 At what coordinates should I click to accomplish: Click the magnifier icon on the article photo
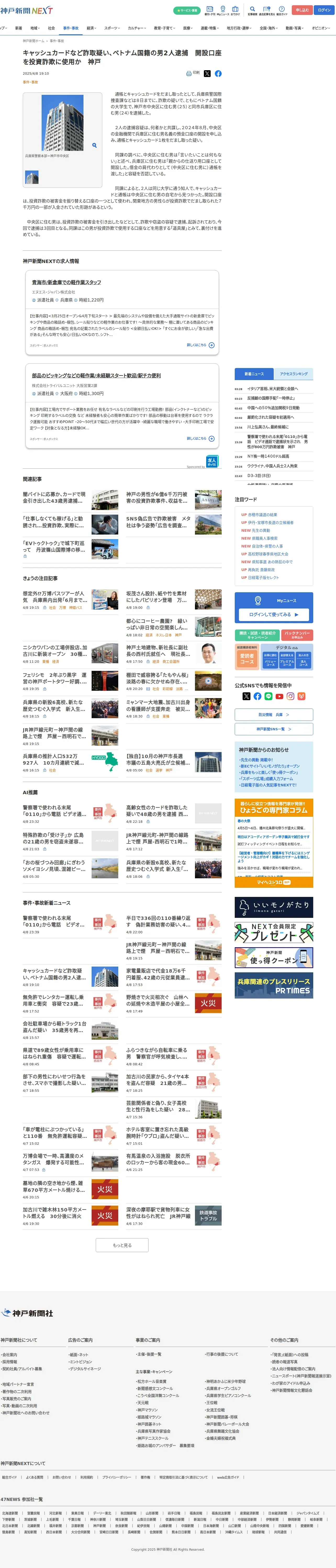click(94, 145)
